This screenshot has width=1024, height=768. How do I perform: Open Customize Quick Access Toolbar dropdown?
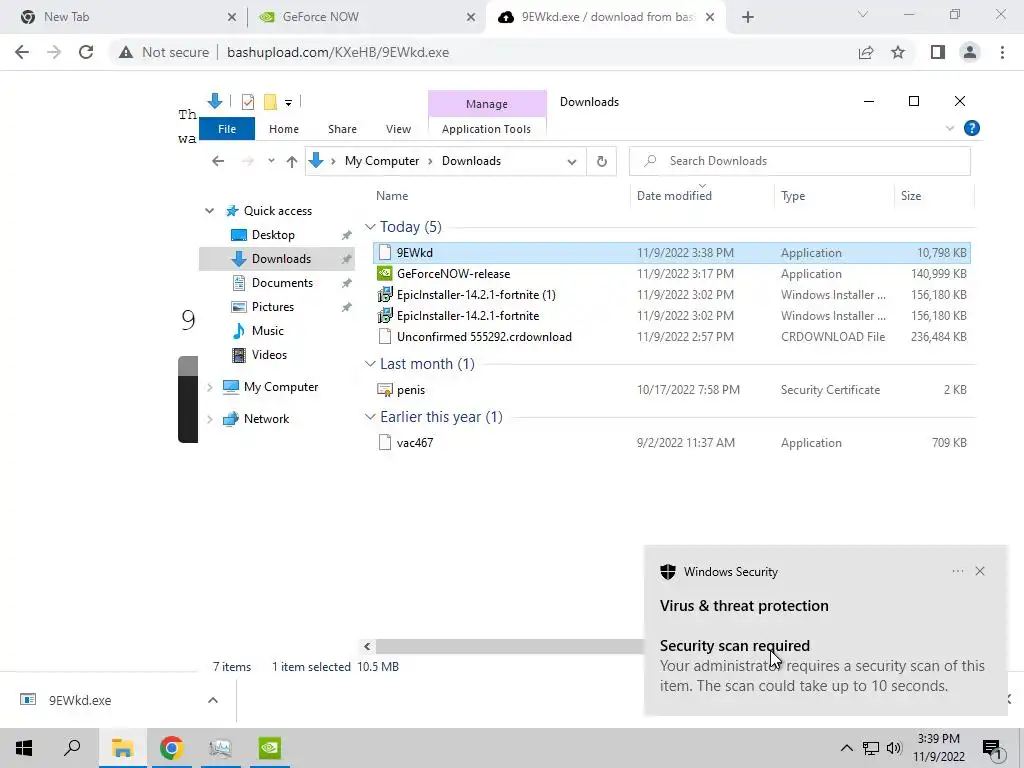(288, 102)
